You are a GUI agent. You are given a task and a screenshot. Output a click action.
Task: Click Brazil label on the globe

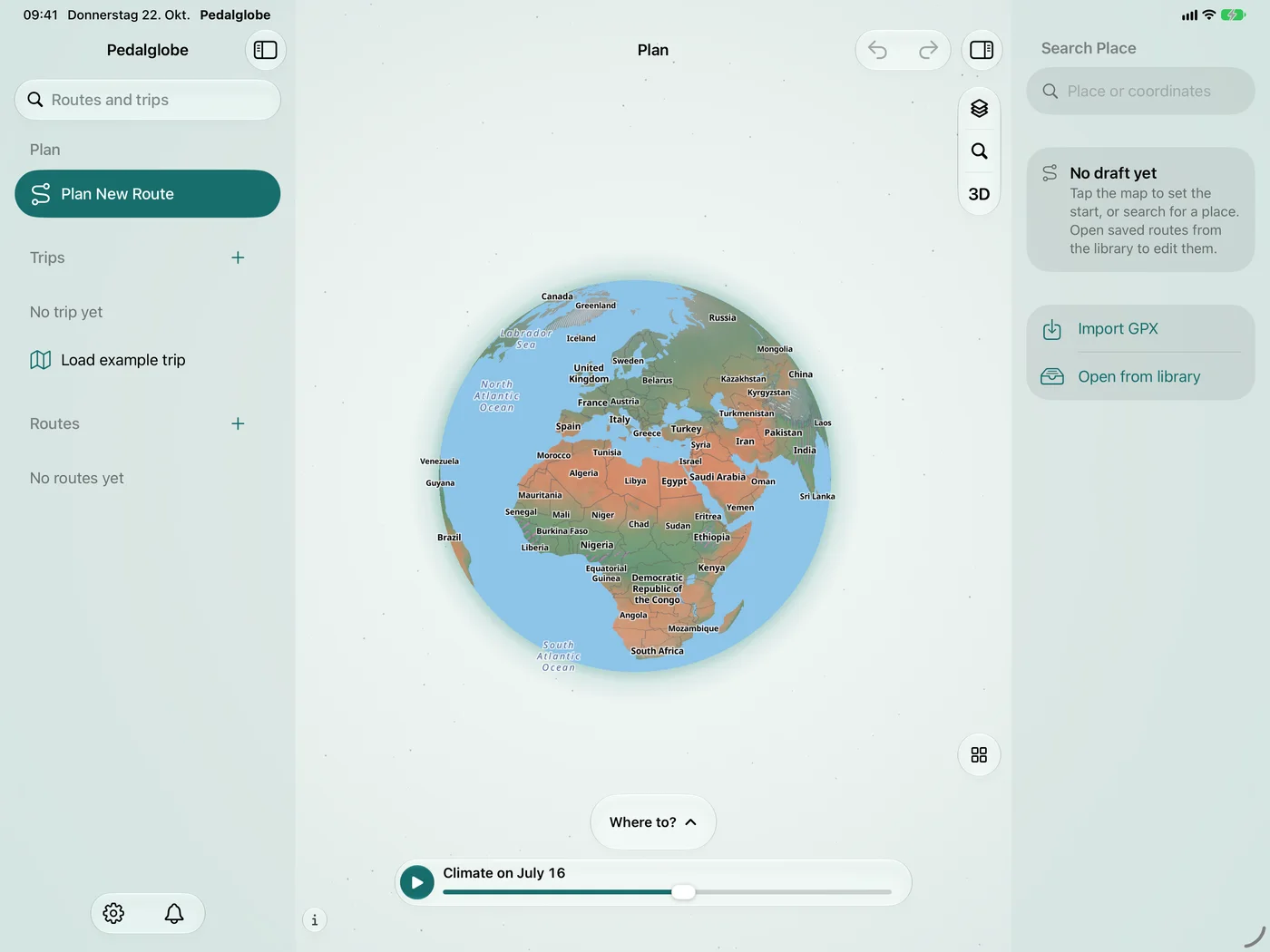pyautogui.click(x=449, y=538)
